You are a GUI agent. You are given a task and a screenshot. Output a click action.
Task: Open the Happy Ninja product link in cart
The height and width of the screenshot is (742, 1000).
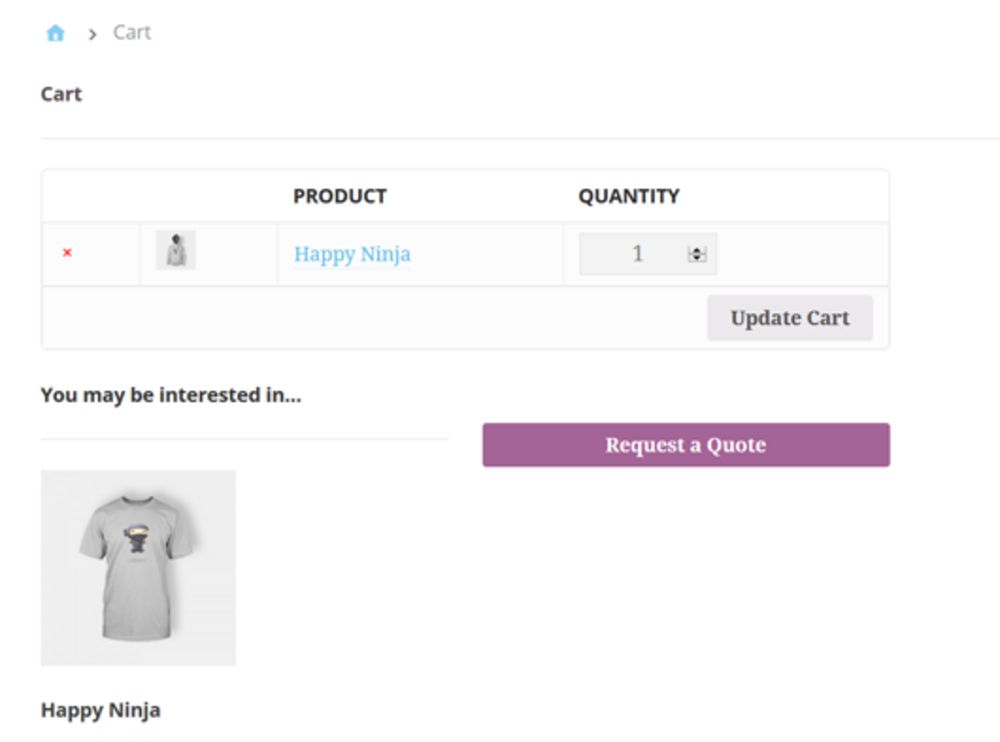[352, 254]
